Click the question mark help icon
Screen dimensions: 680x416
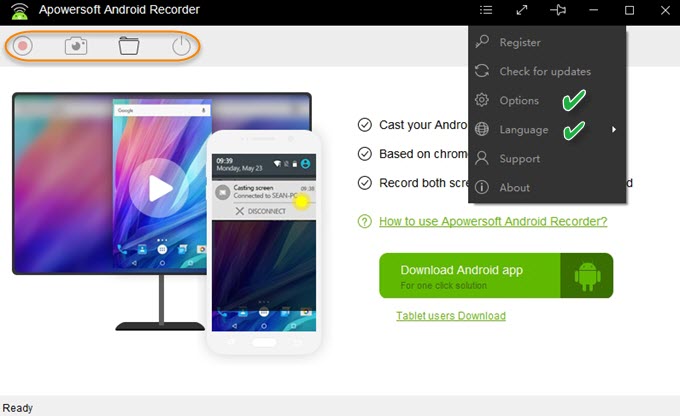click(365, 221)
